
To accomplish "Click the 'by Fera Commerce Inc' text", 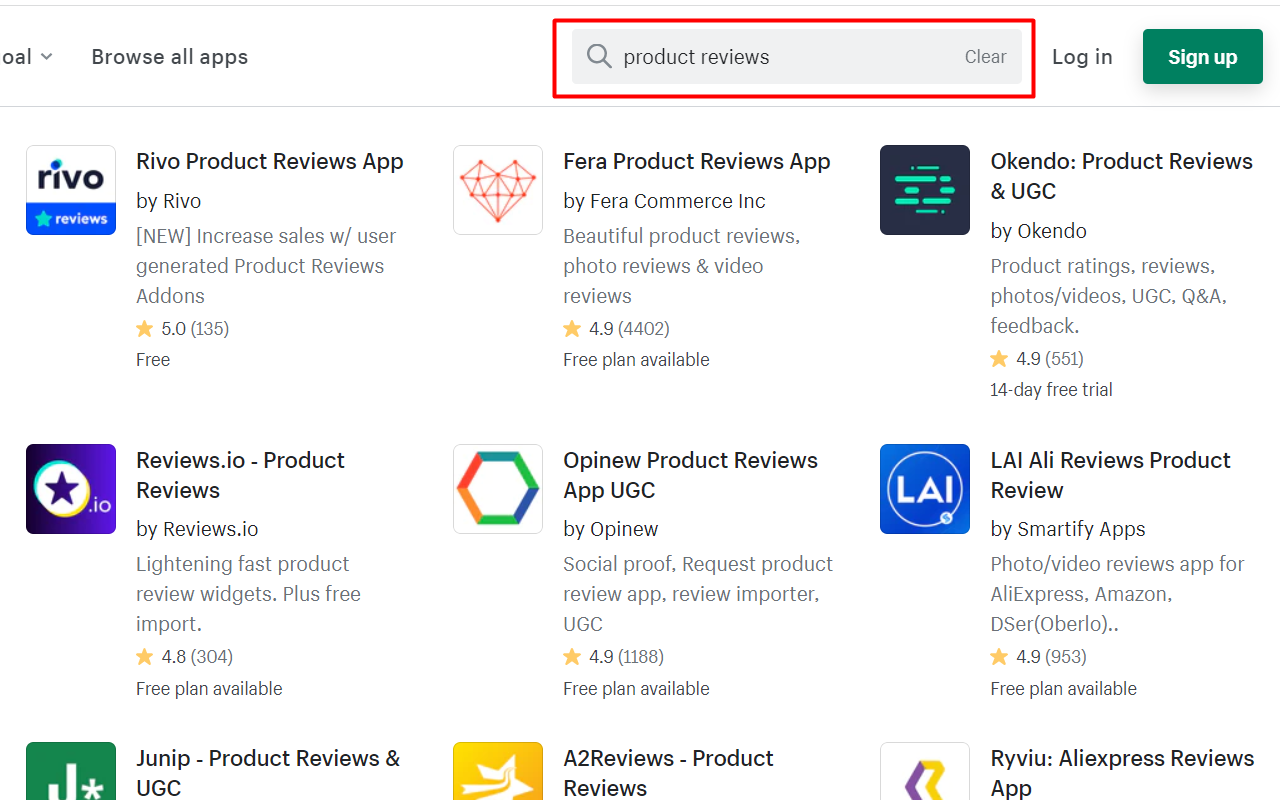I will click(664, 201).
